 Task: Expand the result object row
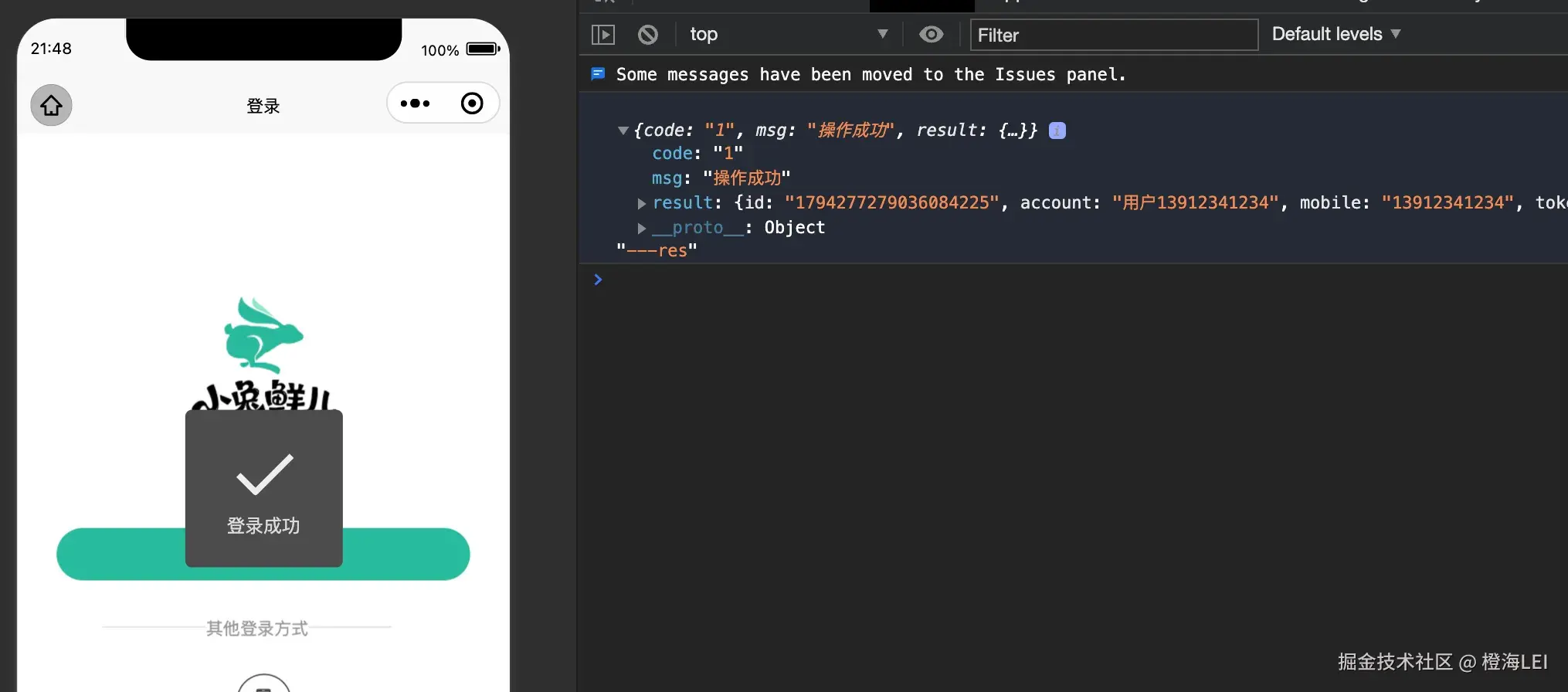(641, 203)
